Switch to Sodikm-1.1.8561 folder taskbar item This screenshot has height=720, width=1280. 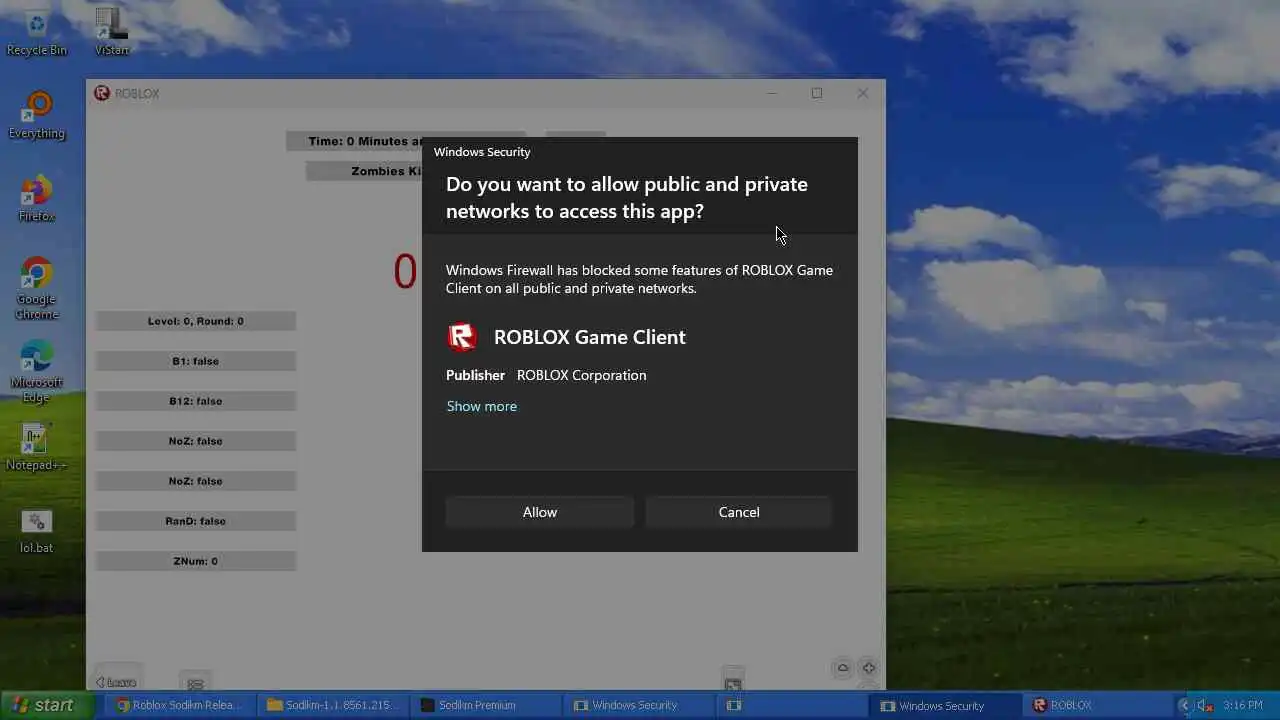click(x=333, y=705)
